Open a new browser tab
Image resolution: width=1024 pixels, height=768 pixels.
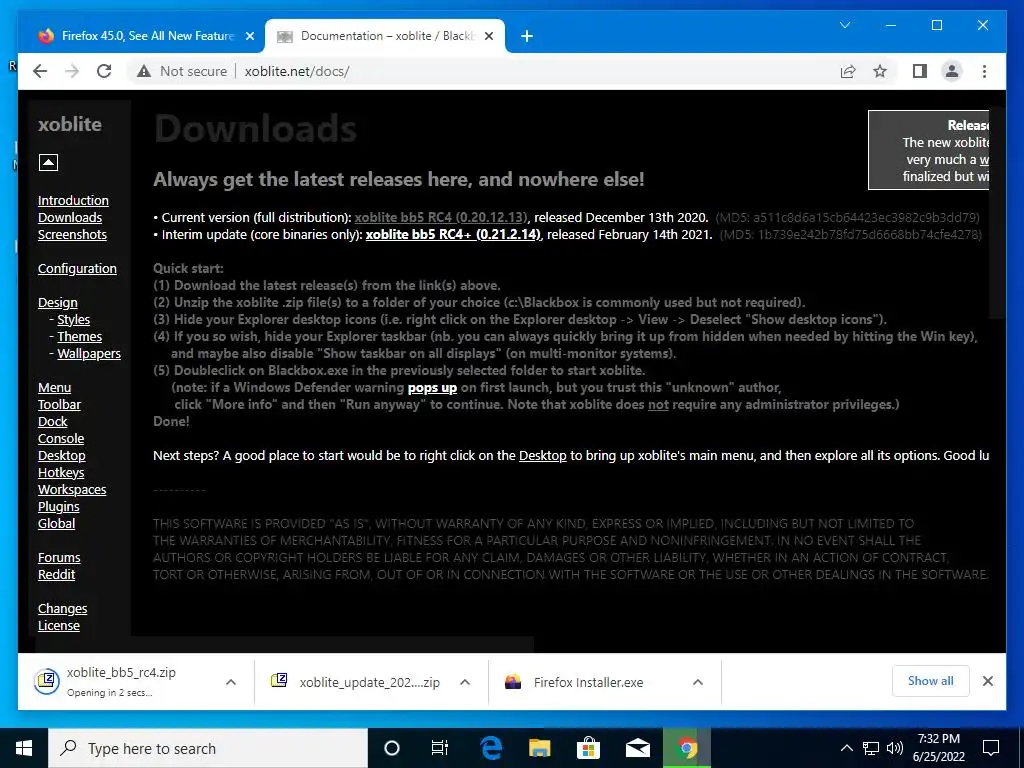click(x=527, y=37)
